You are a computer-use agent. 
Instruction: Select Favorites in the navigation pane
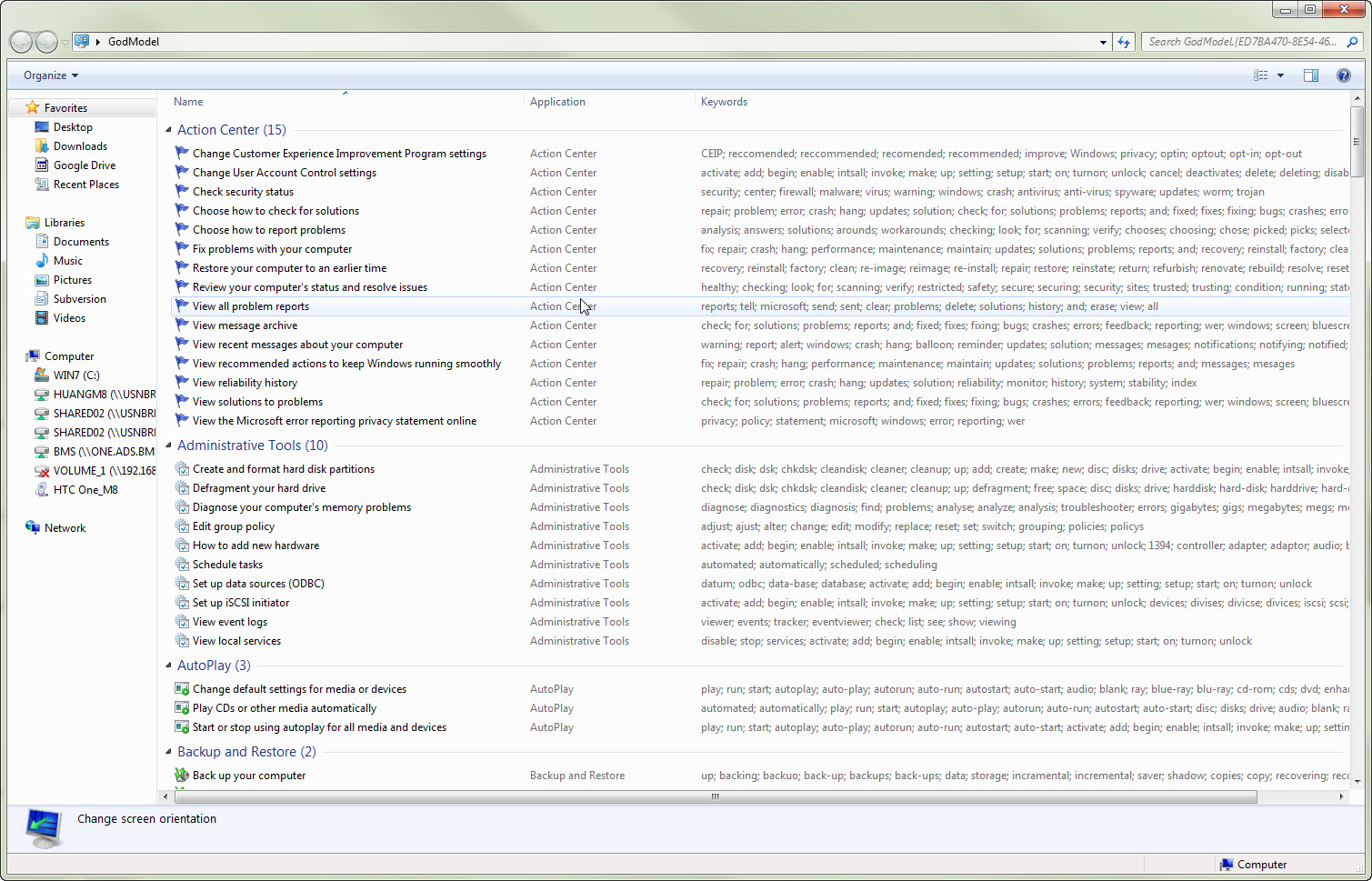point(65,108)
